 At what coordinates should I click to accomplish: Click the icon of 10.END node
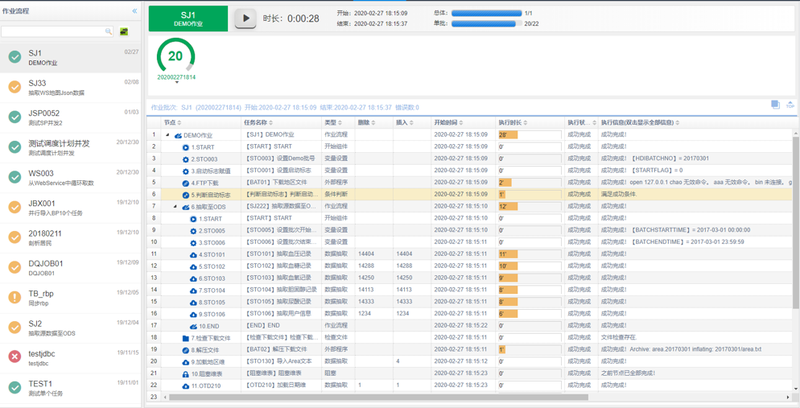pos(193,326)
